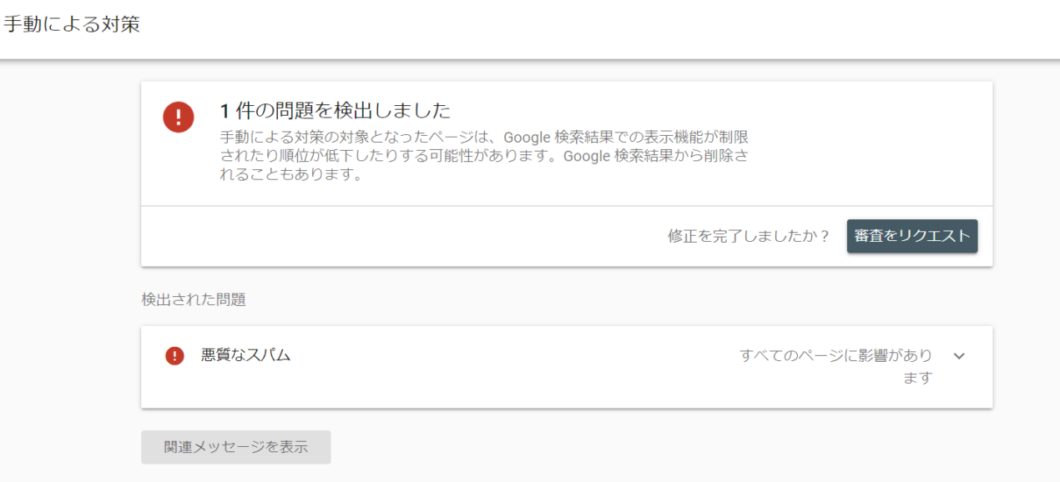This screenshot has width=1060, height=482.
Task: Click the 修正を完了しましたか? prompt text
Action: click(x=748, y=236)
